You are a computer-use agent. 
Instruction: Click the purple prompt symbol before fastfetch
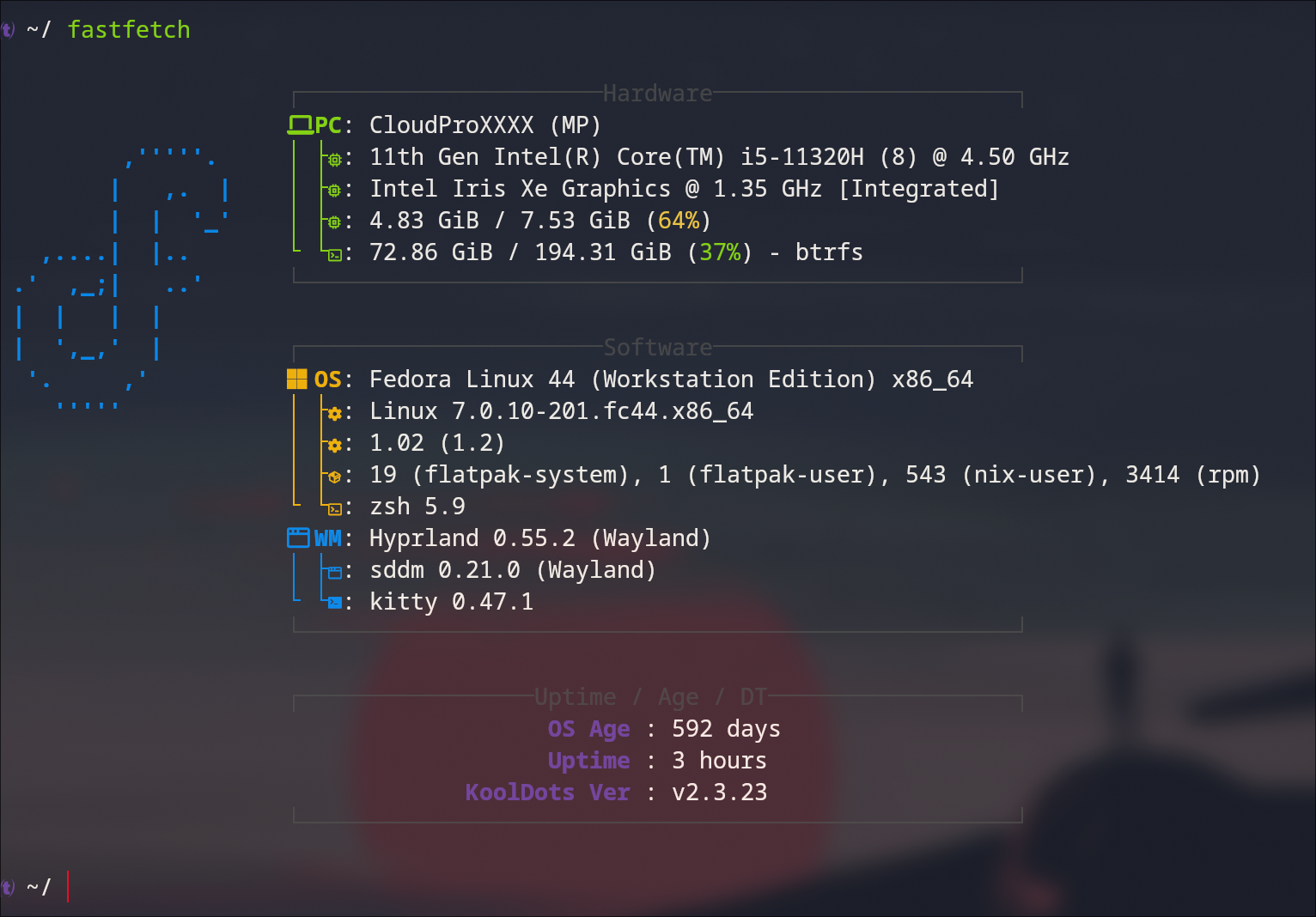point(7,30)
